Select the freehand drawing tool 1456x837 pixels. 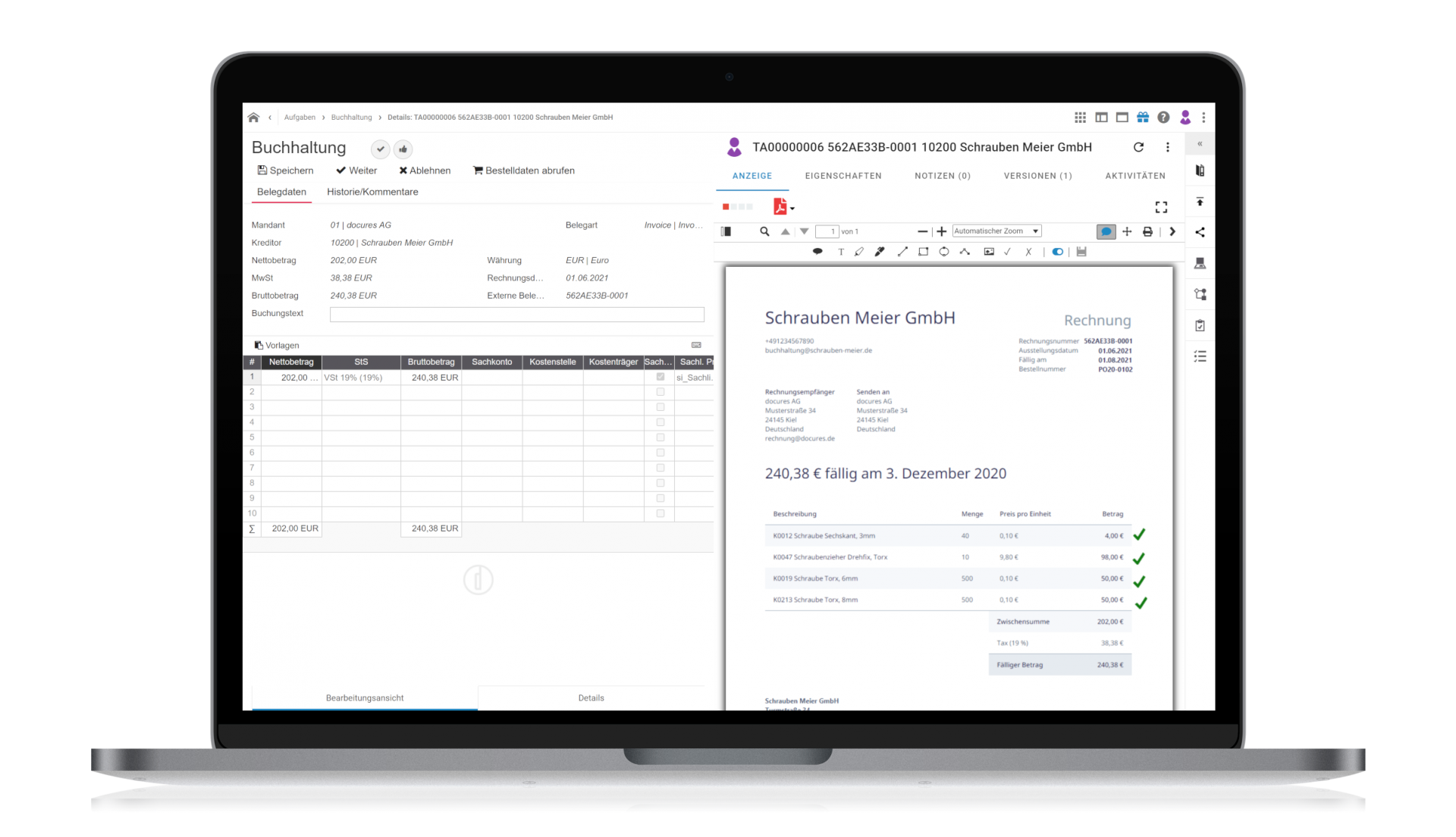(879, 252)
